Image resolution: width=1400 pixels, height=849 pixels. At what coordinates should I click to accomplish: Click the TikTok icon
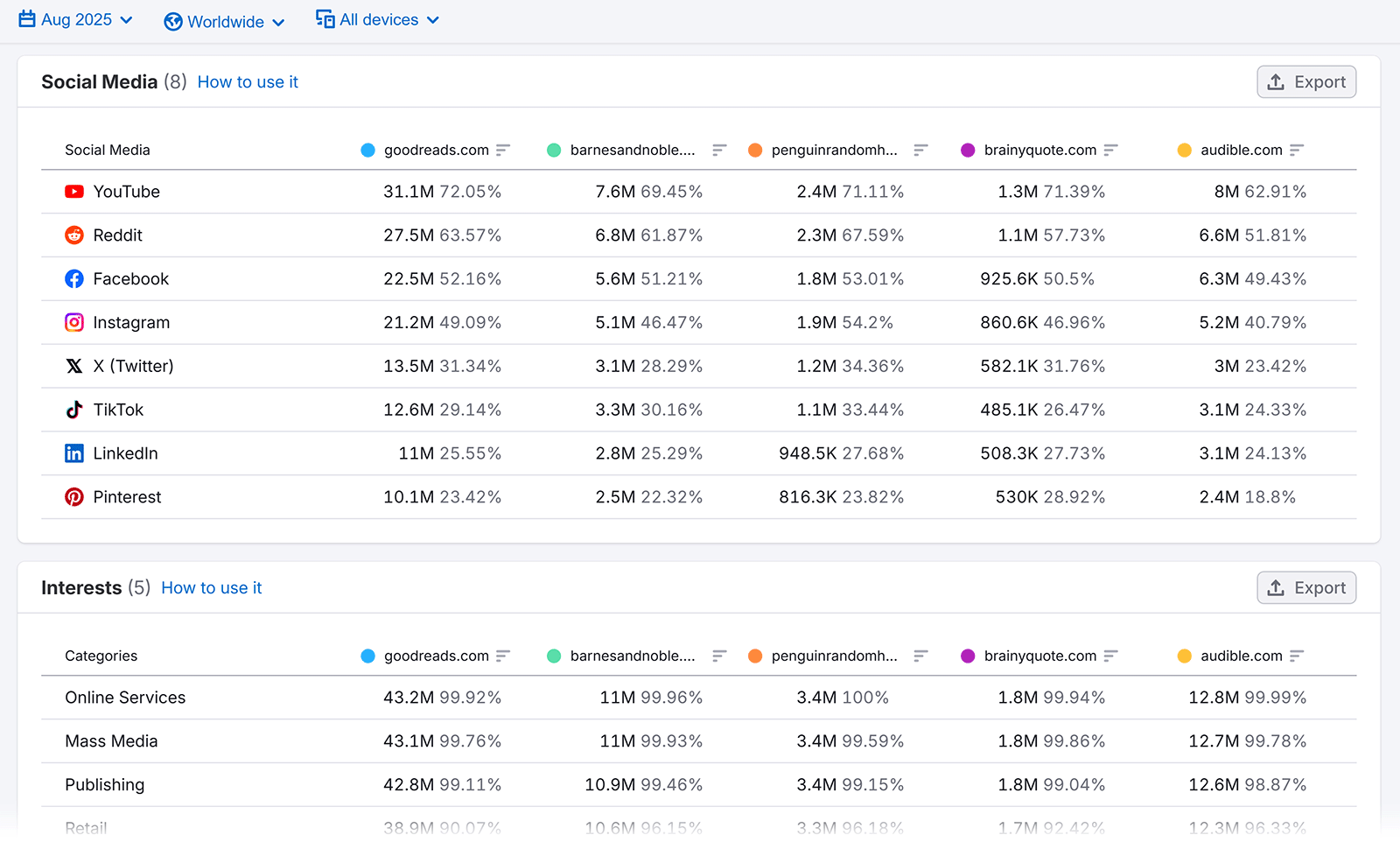tap(74, 409)
